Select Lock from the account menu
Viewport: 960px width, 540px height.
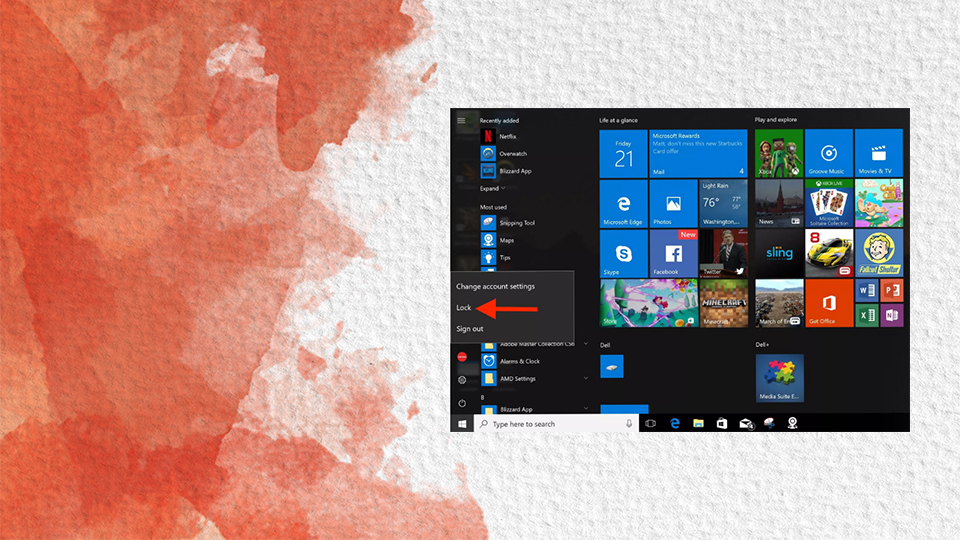[464, 308]
